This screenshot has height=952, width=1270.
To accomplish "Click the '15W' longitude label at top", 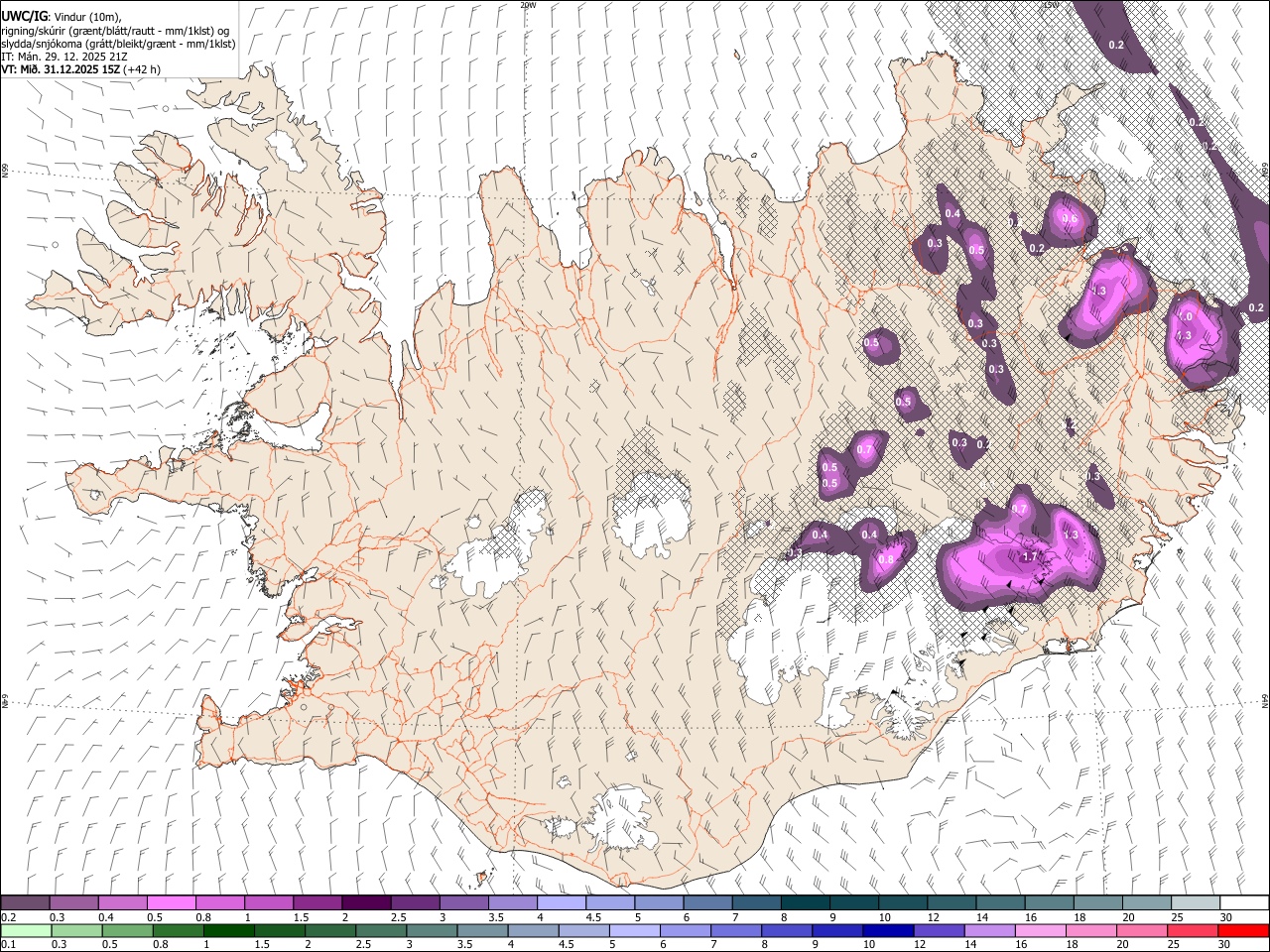I will (1051, 4).
